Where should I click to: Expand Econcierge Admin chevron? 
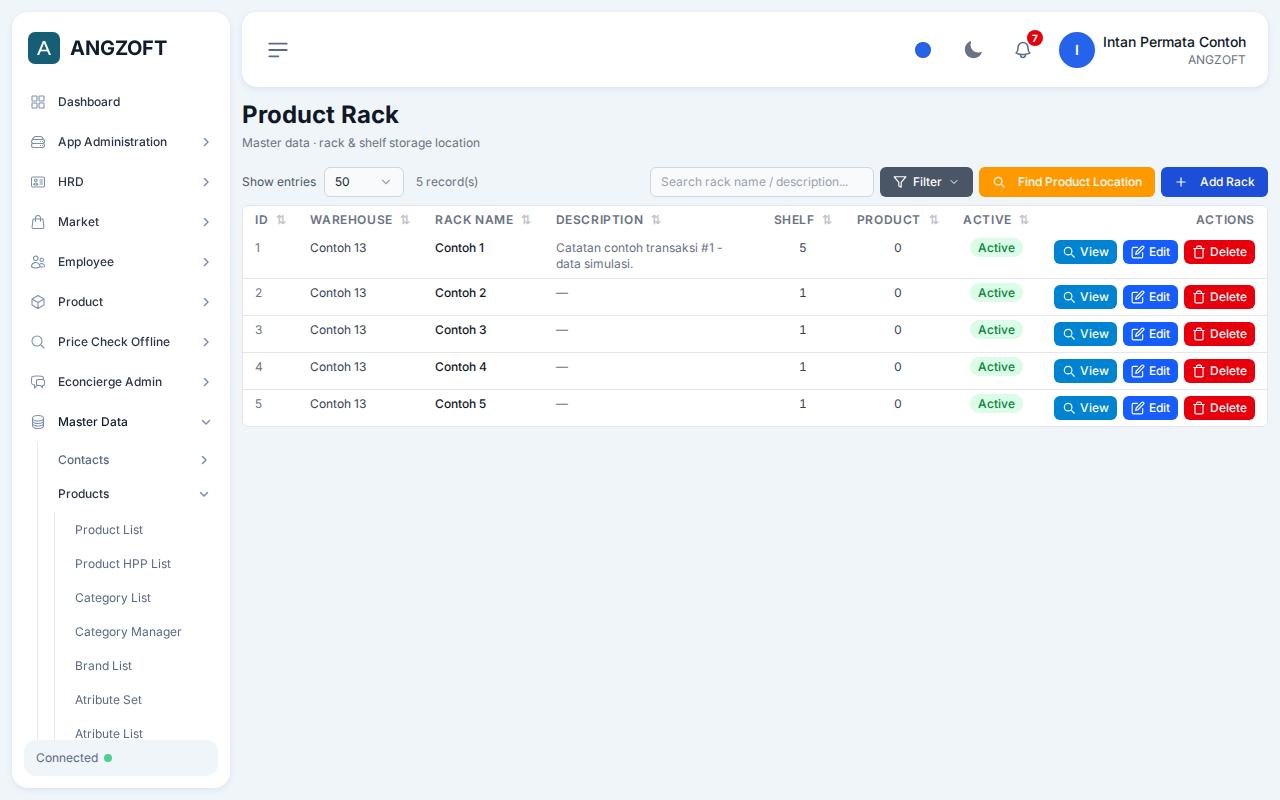[x=206, y=382]
